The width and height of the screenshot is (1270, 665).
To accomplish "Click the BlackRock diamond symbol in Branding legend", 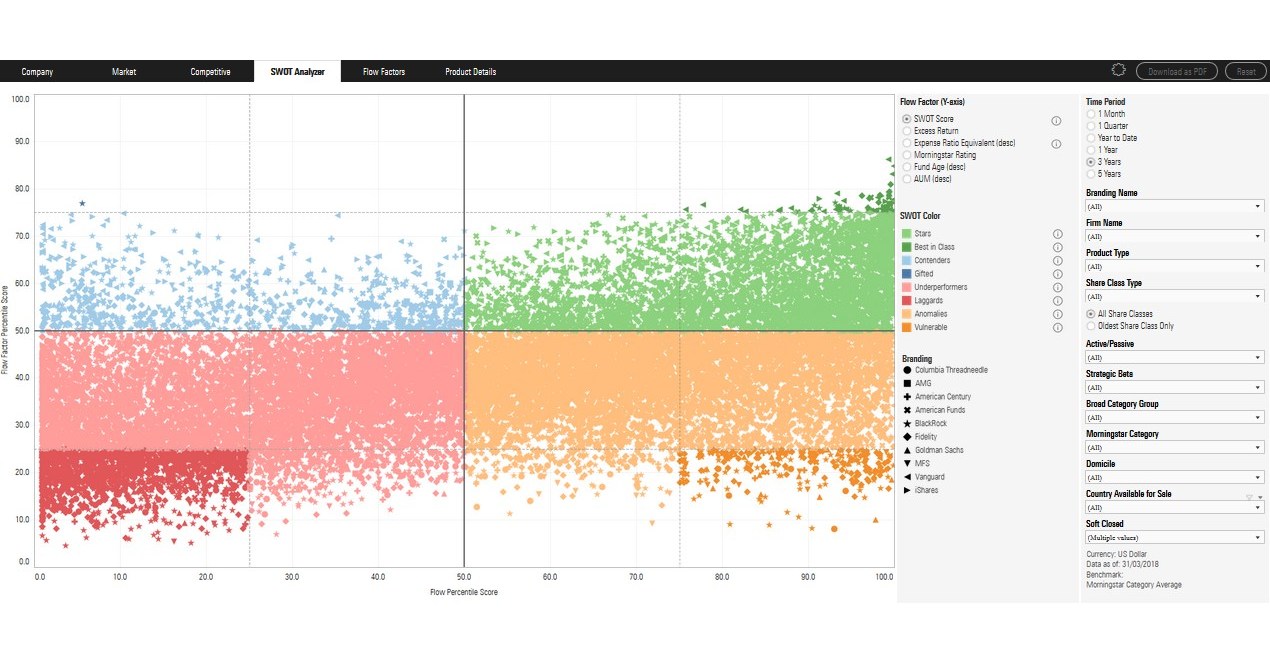I will [908, 423].
